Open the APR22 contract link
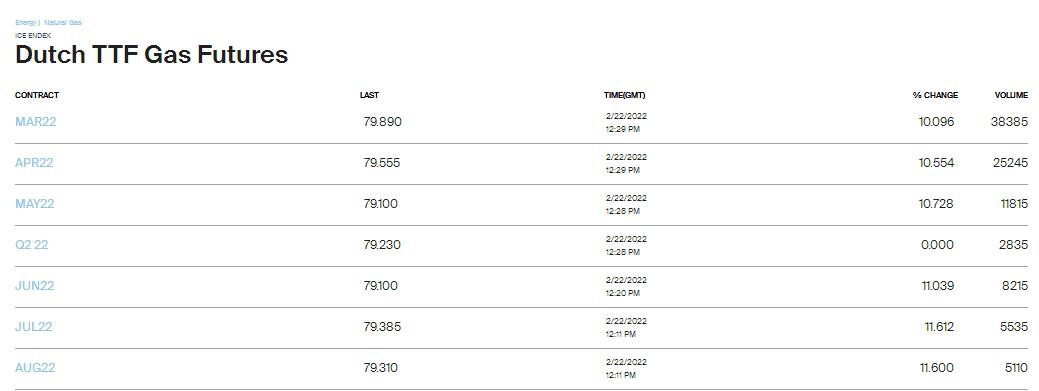The width and height of the screenshot is (1039, 391). [x=34, y=163]
